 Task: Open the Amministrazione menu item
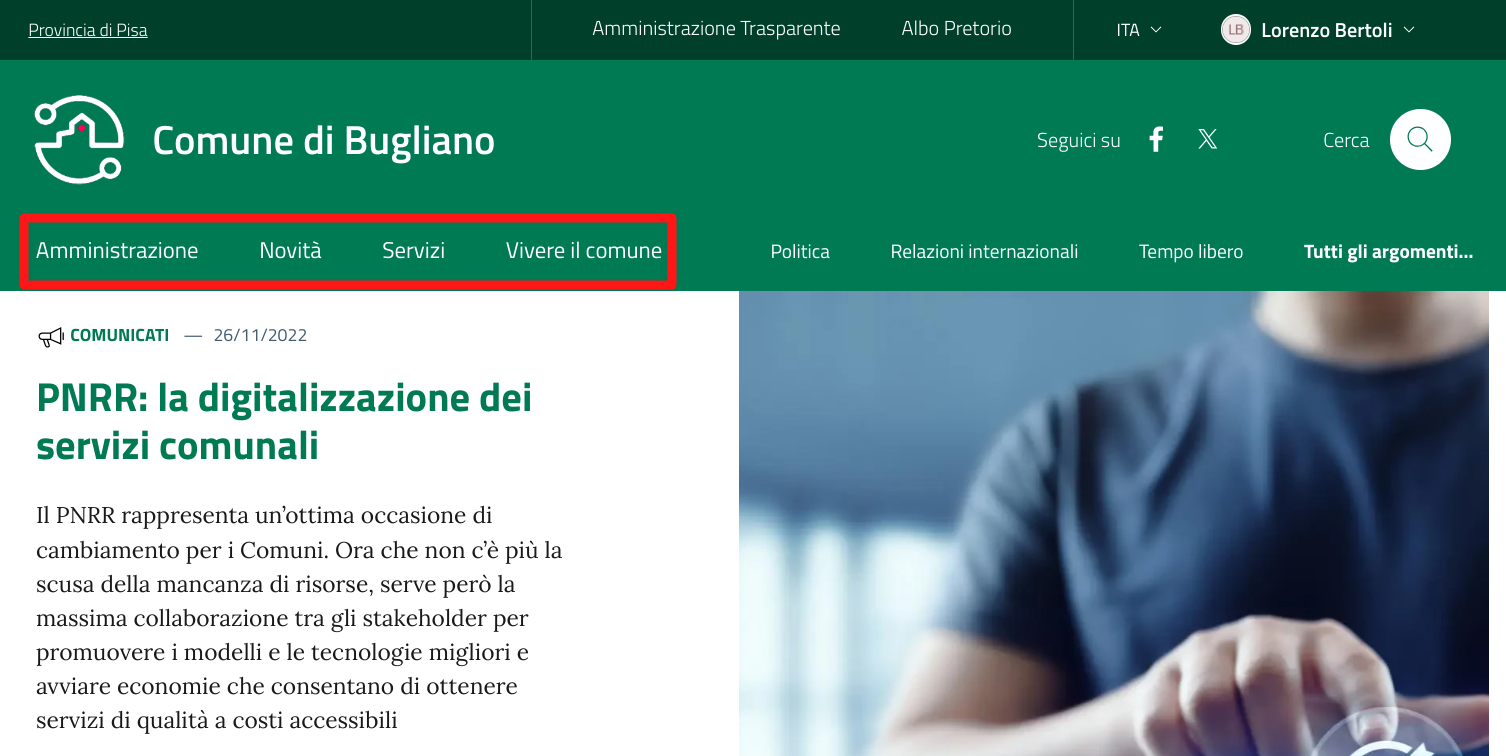point(117,250)
